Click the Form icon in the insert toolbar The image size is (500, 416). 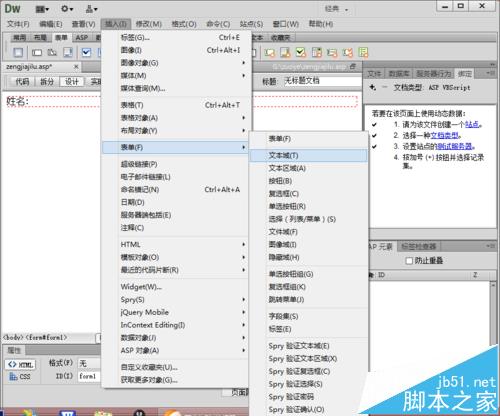coord(18,52)
